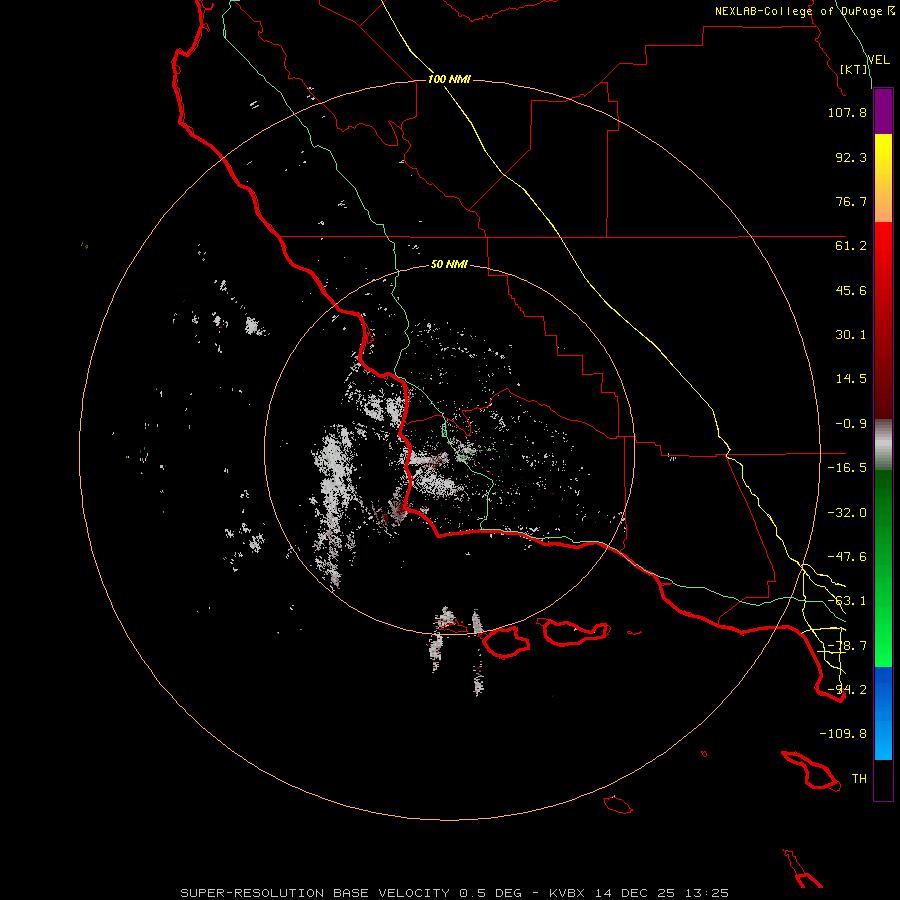This screenshot has width=900, height=900.
Task: Click the TH threshold label
Action: tap(859, 779)
